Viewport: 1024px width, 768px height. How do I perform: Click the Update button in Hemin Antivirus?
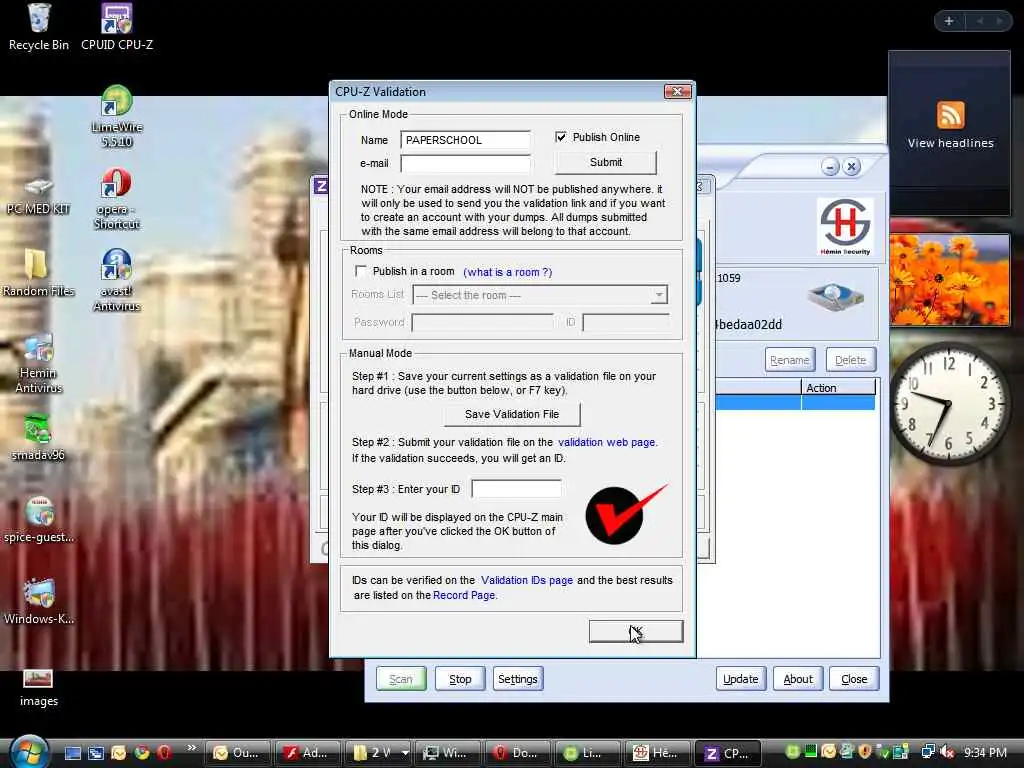[x=741, y=679]
